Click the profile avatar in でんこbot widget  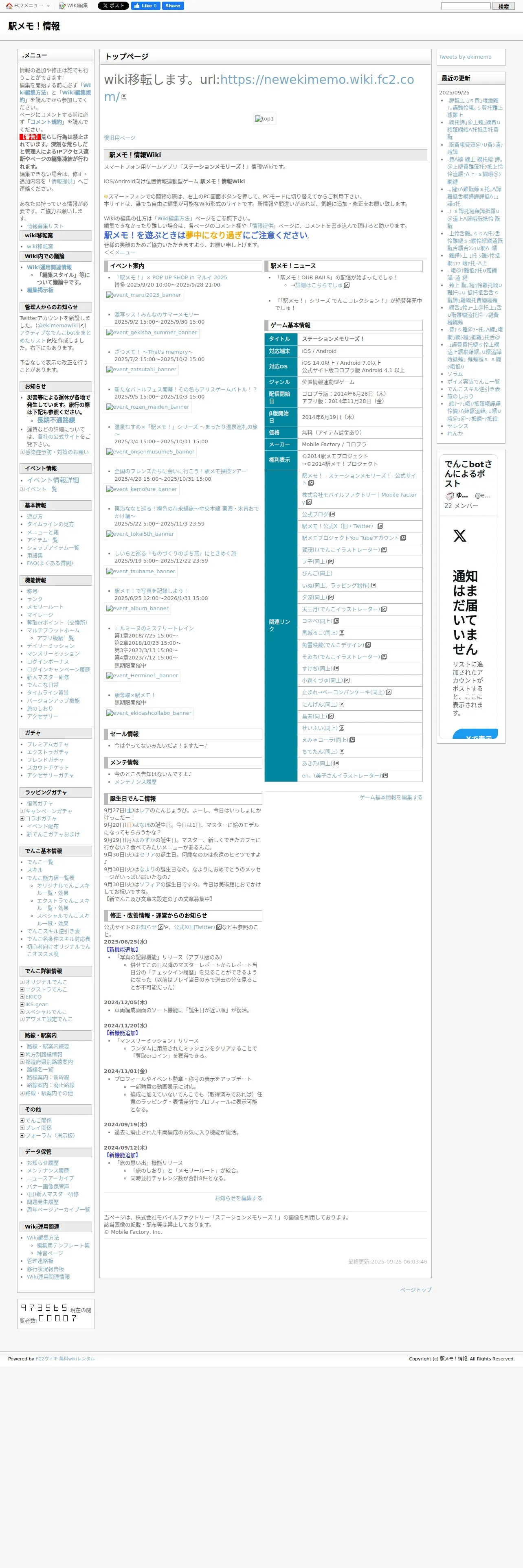pyautogui.click(x=449, y=495)
